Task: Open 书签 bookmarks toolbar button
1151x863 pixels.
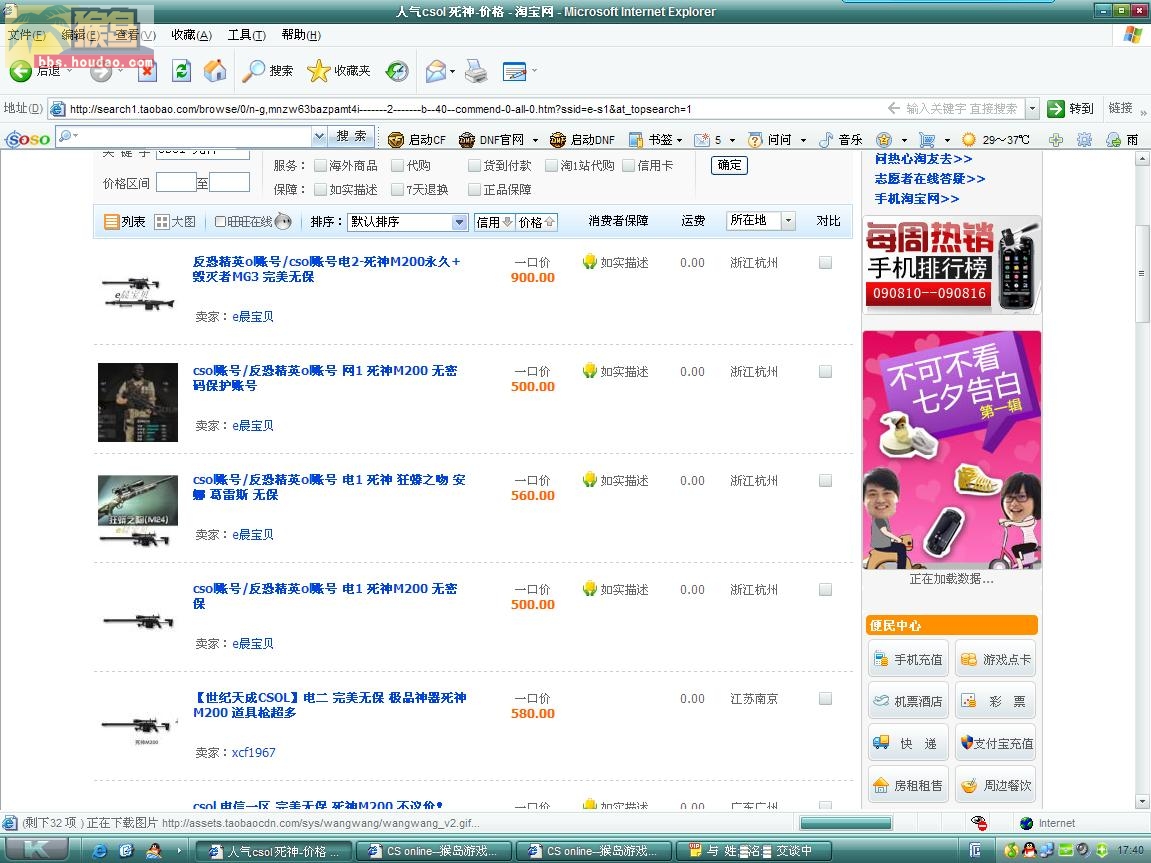Action: [652, 139]
